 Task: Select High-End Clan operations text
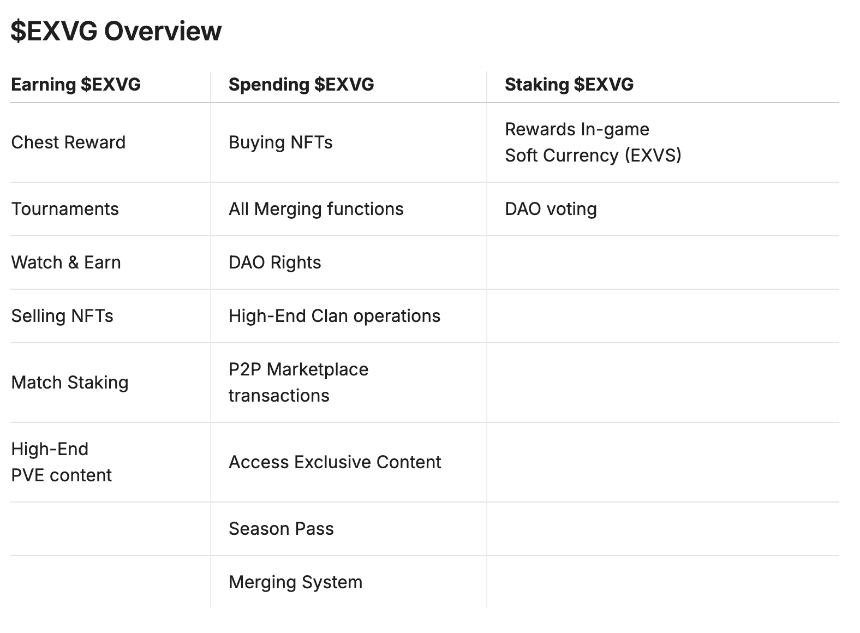(335, 316)
